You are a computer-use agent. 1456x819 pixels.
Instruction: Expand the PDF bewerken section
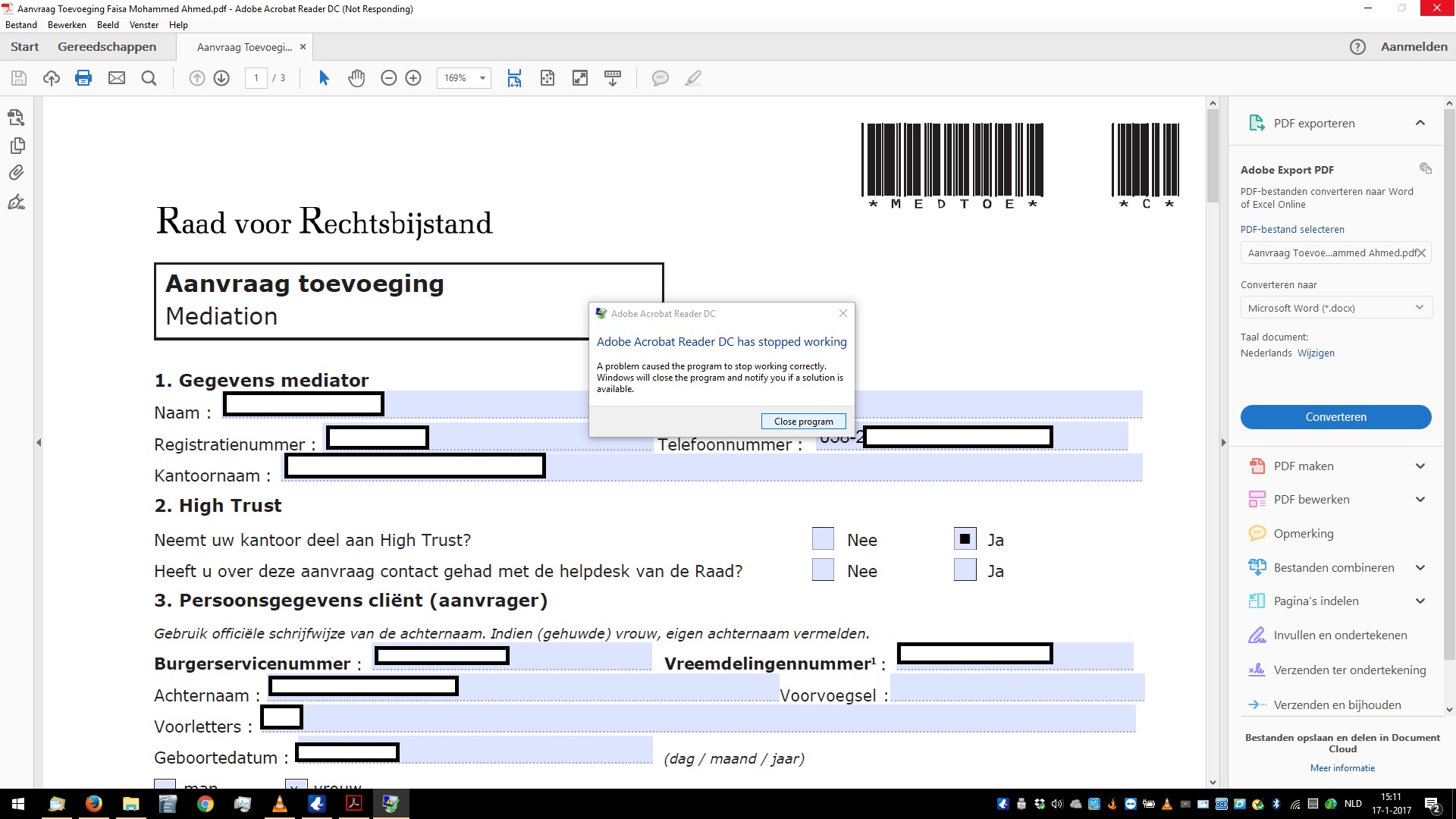[x=1420, y=499]
